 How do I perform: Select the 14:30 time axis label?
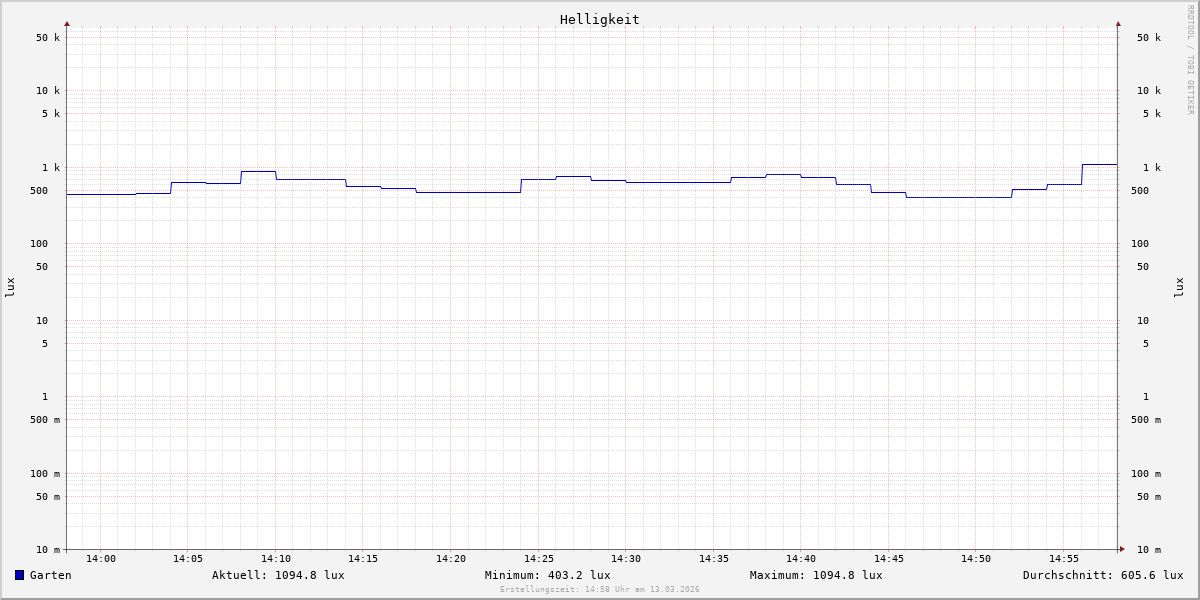coord(626,559)
